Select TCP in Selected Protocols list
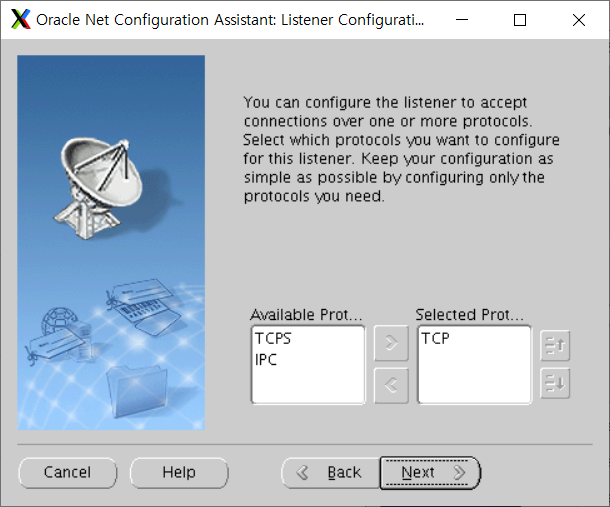This screenshot has width=610, height=507. [x=435, y=339]
